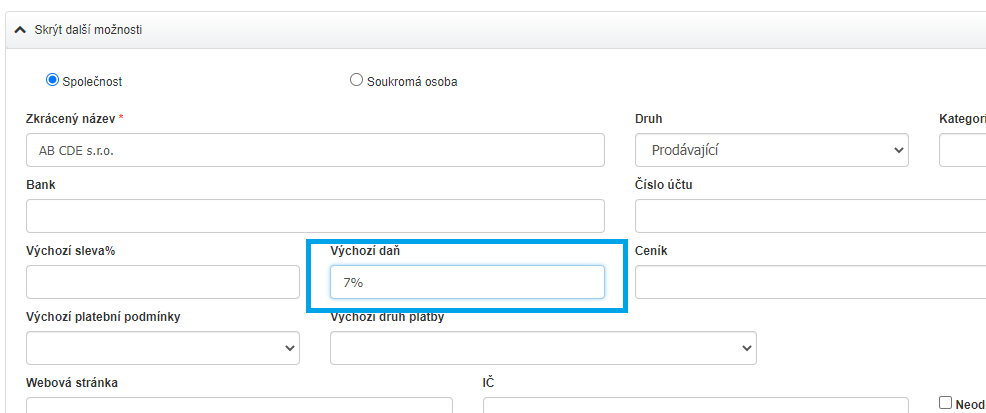This screenshot has width=986, height=413.
Task: Click the Webová stránka input box
Action: 239,405
